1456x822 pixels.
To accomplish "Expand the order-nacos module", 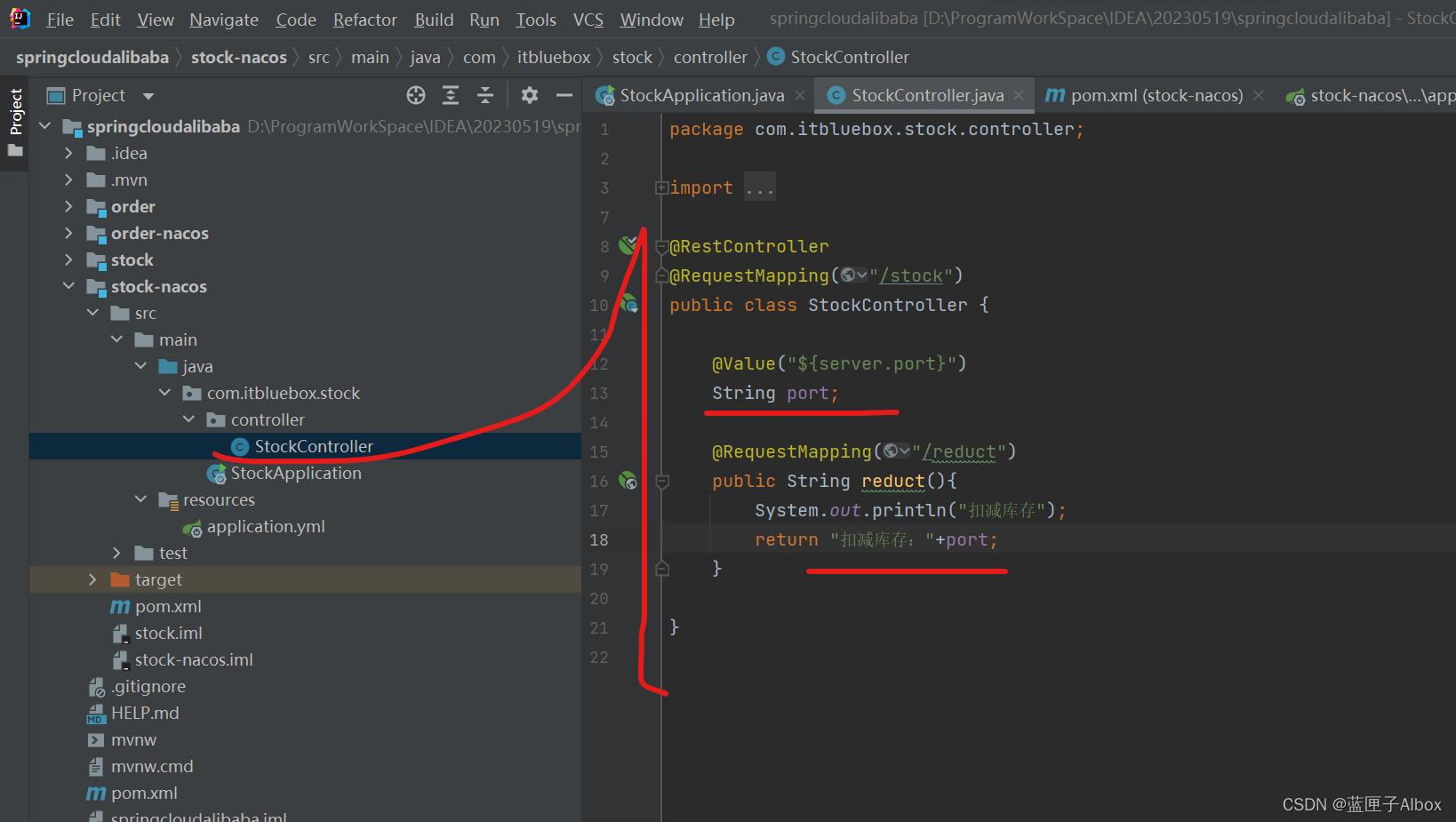I will (69, 233).
